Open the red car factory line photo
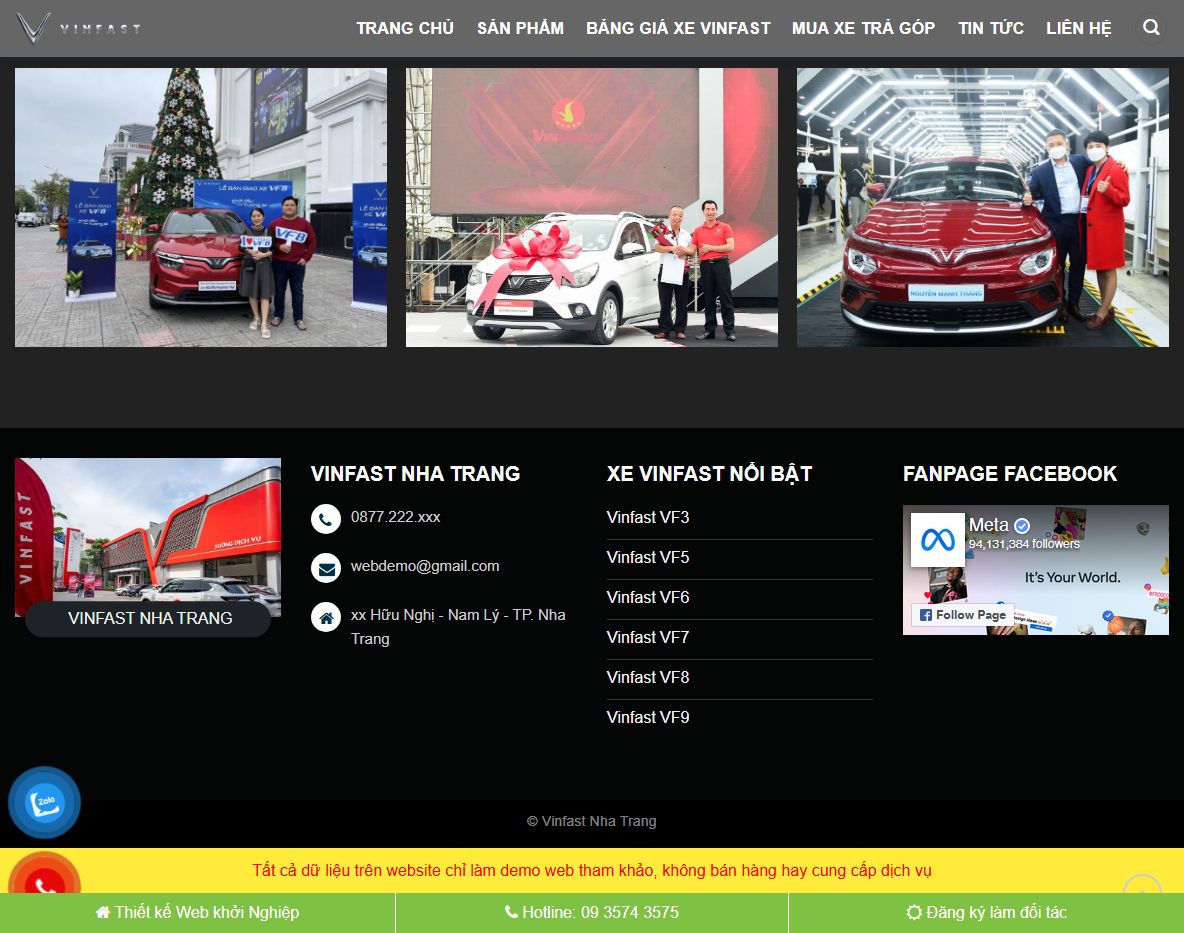This screenshot has height=933, width=1184. point(982,208)
